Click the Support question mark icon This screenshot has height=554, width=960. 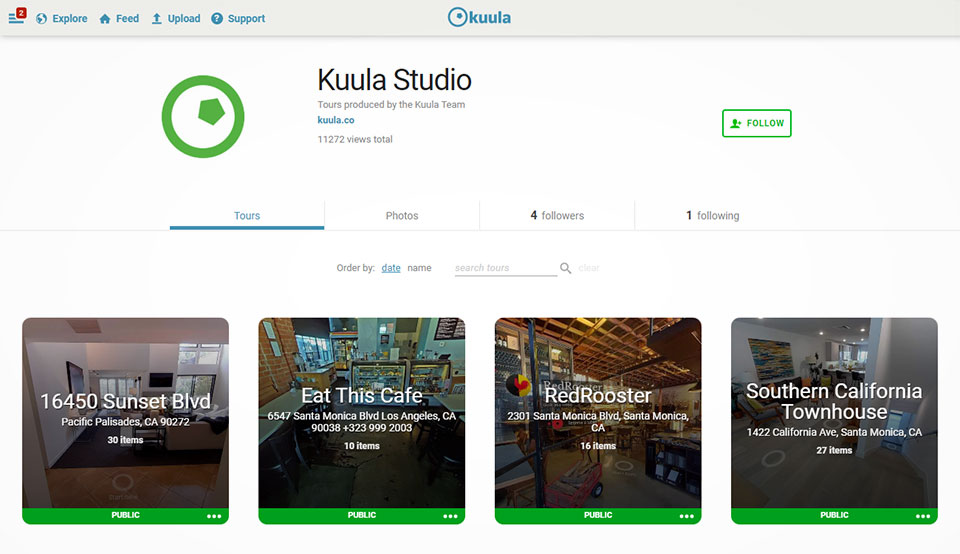(217, 18)
